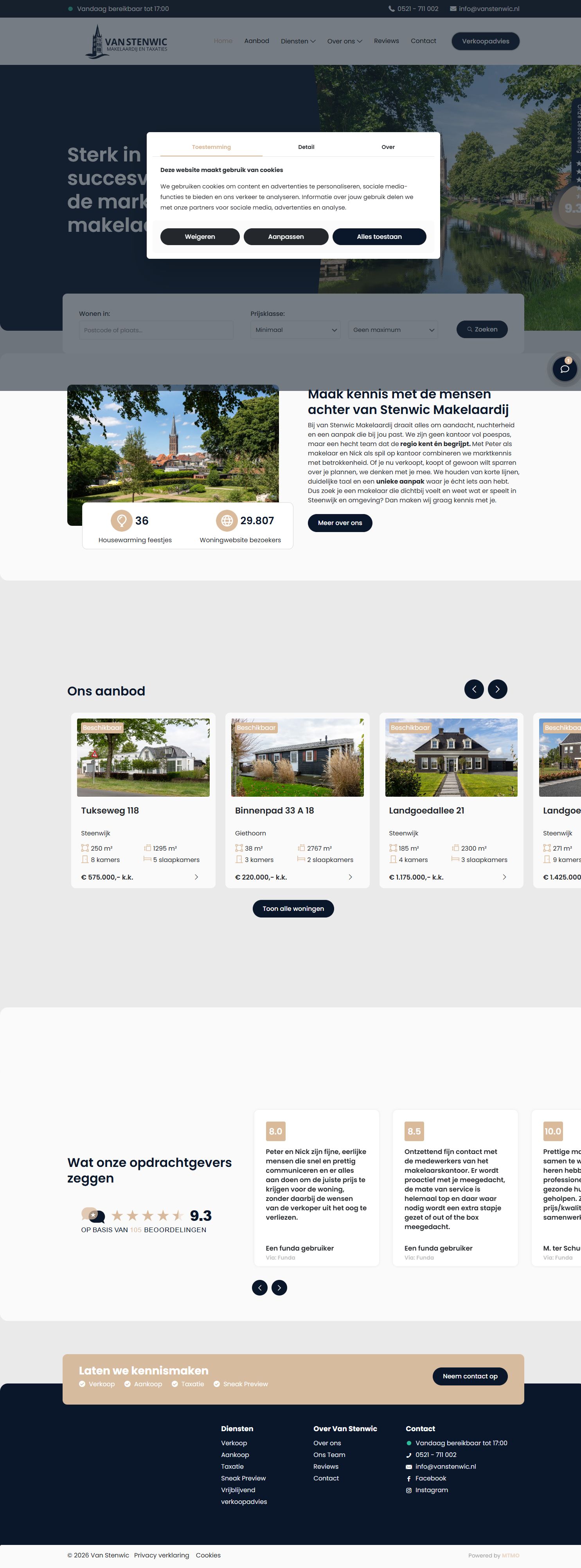Open footer Aankoop link
Viewport: 581px width, 1568px height.
coord(235,1455)
